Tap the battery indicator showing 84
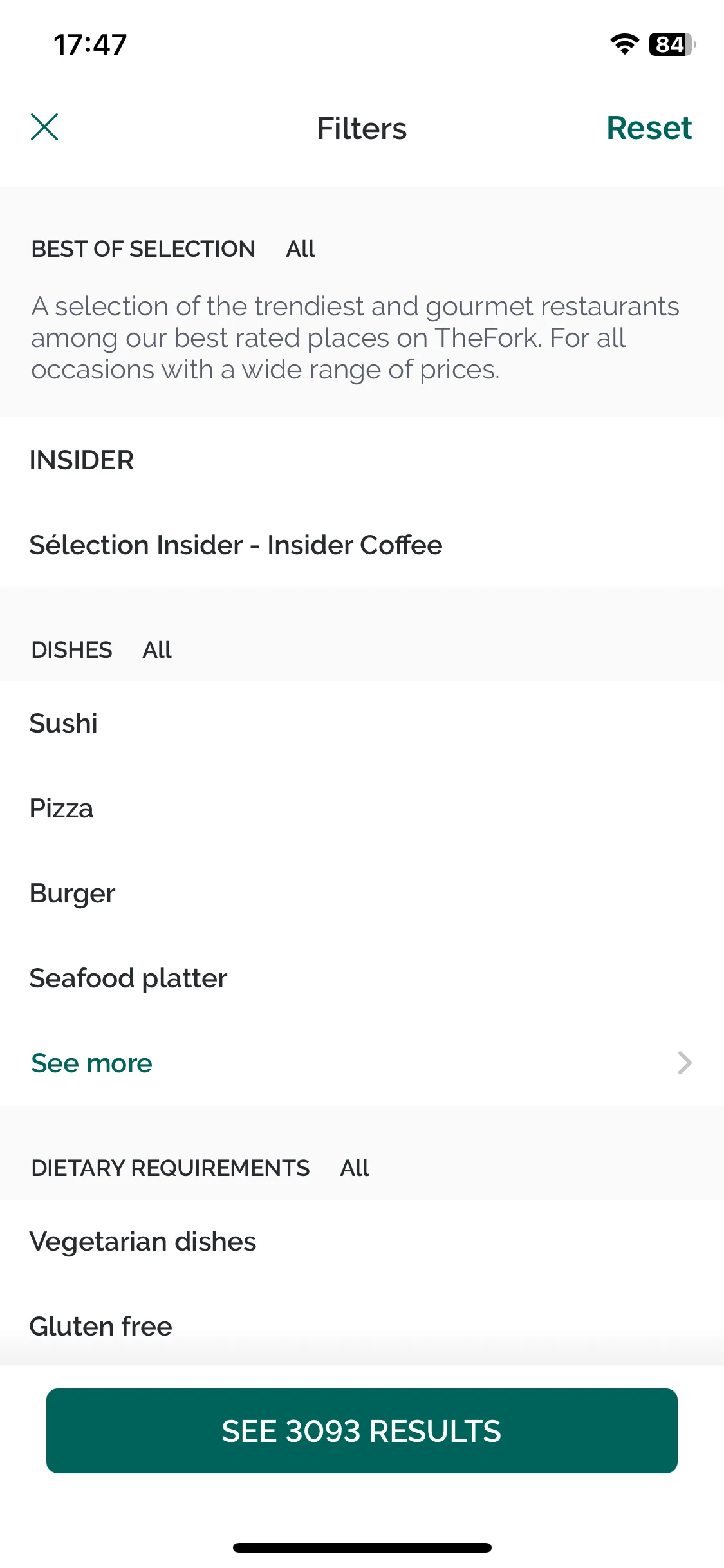The width and height of the screenshot is (724, 1568). pyautogui.click(x=672, y=44)
